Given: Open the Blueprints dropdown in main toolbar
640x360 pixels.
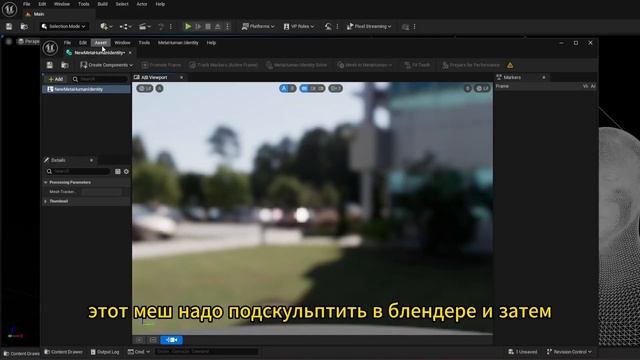Looking at the screenshot, I should (125, 27).
